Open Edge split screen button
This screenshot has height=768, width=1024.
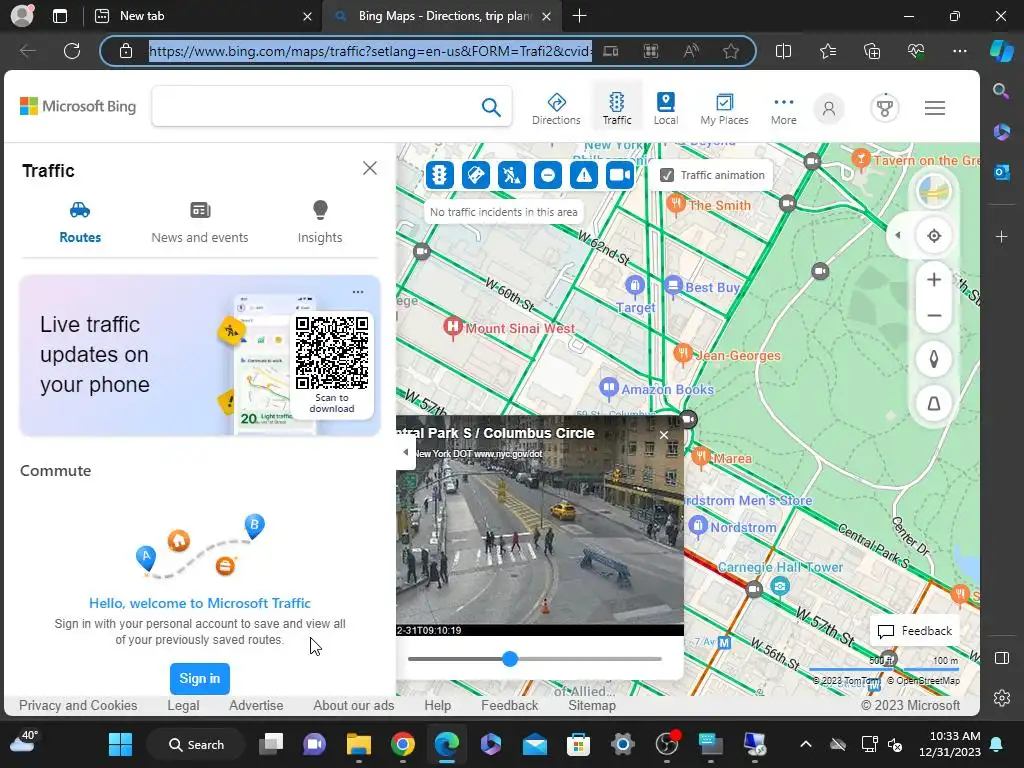click(783, 51)
